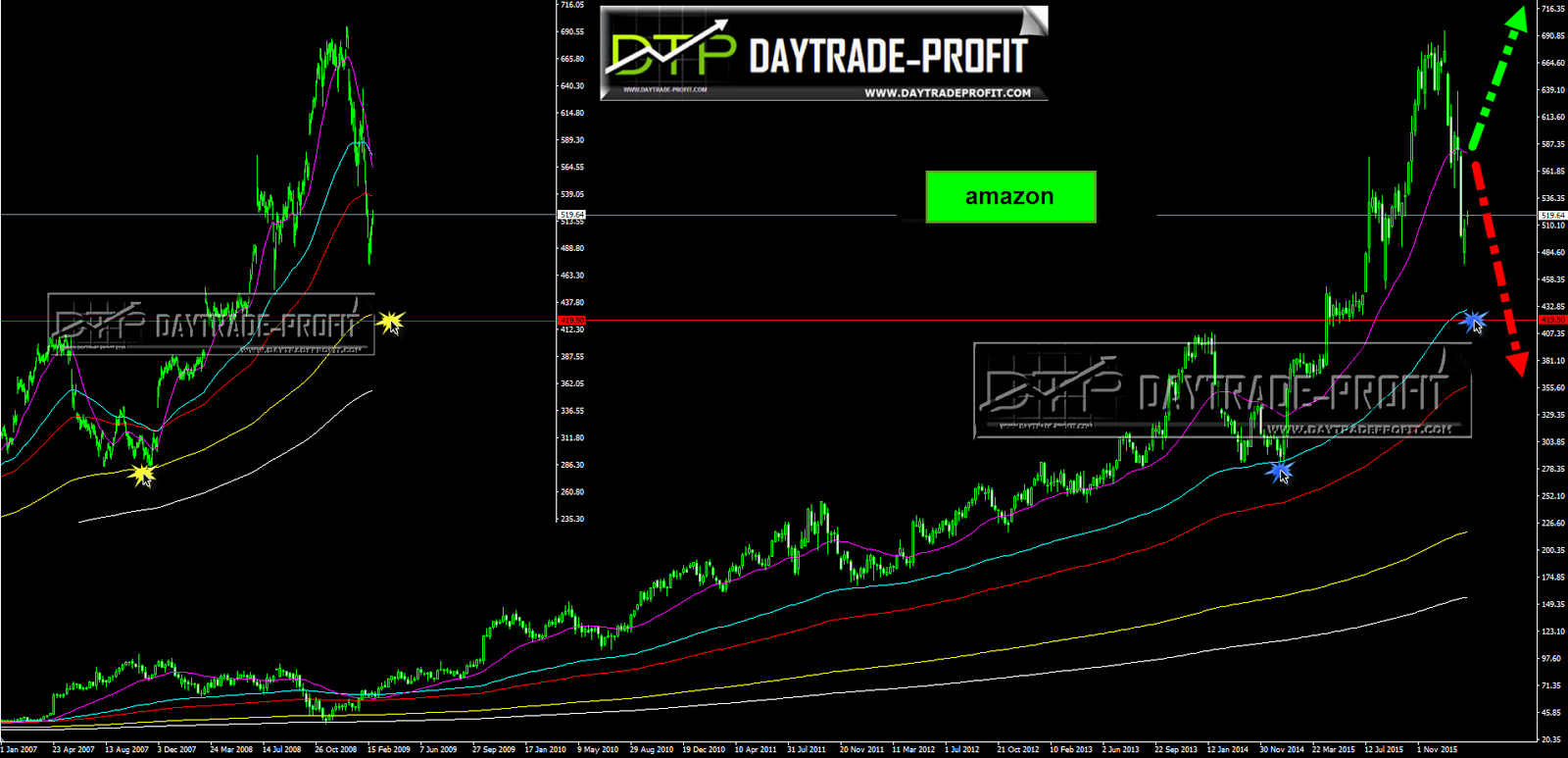Click the 716.35 label on right price axis
The image size is (1568, 758).
[1553, 9]
